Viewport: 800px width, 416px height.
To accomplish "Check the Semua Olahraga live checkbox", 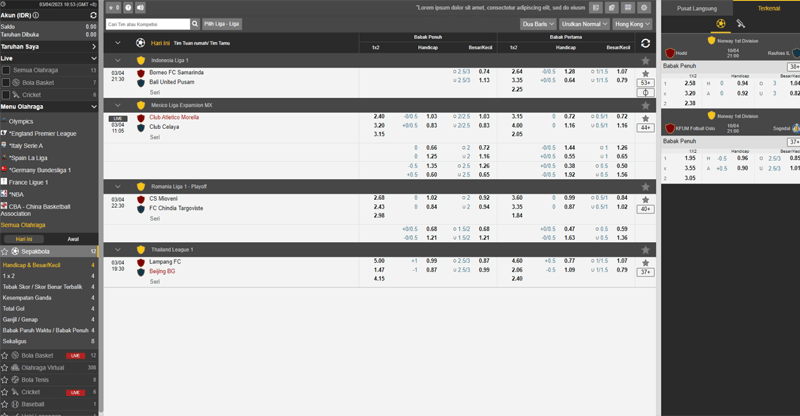I will (x=6, y=70).
